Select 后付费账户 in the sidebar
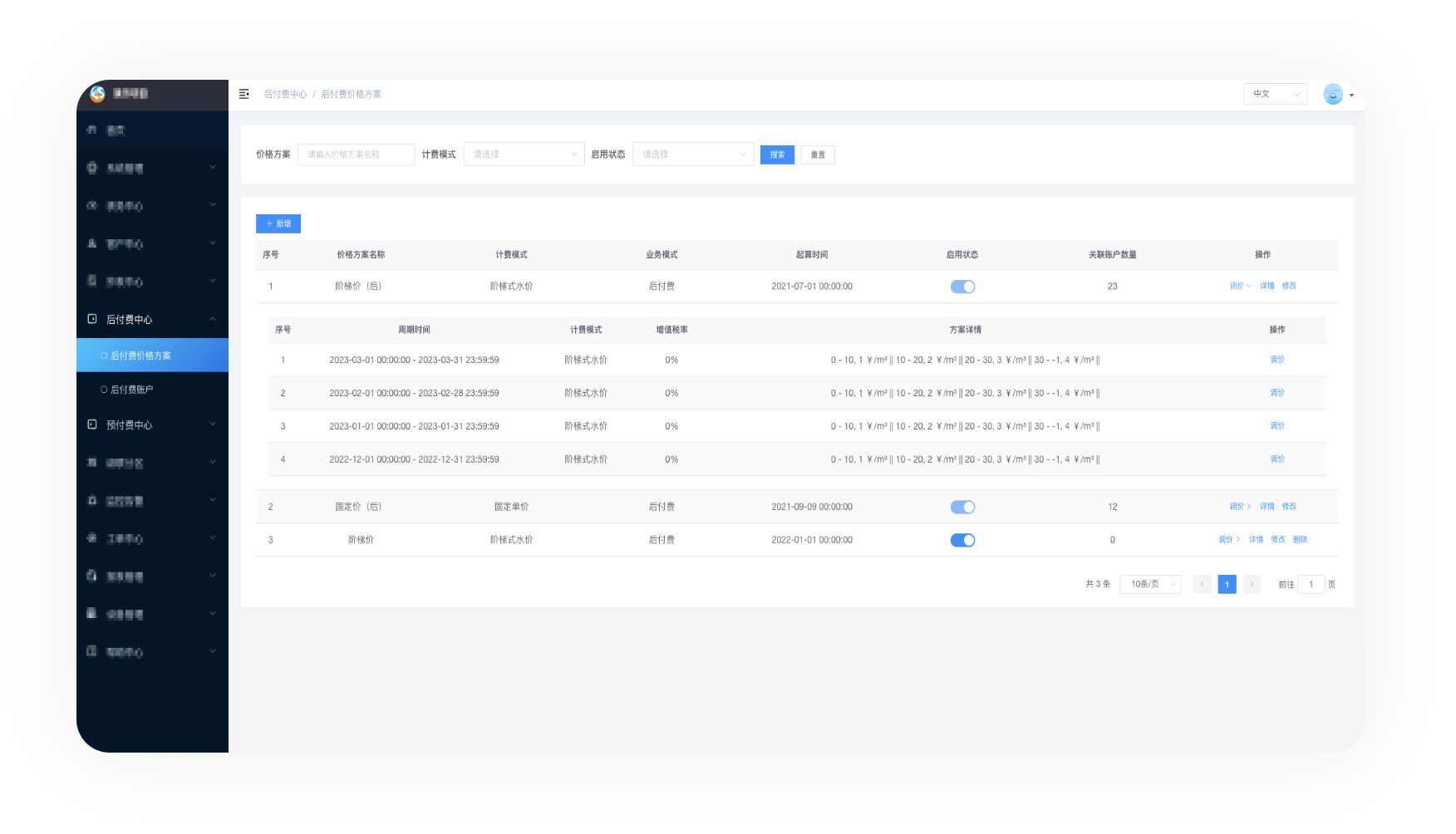 pyautogui.click(x=152, y=389)
